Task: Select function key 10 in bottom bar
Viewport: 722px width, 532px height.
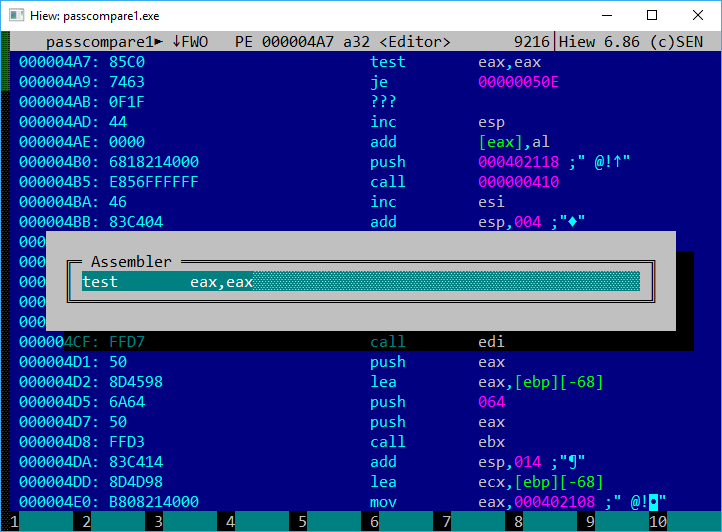Action: [x=685, y=521]
